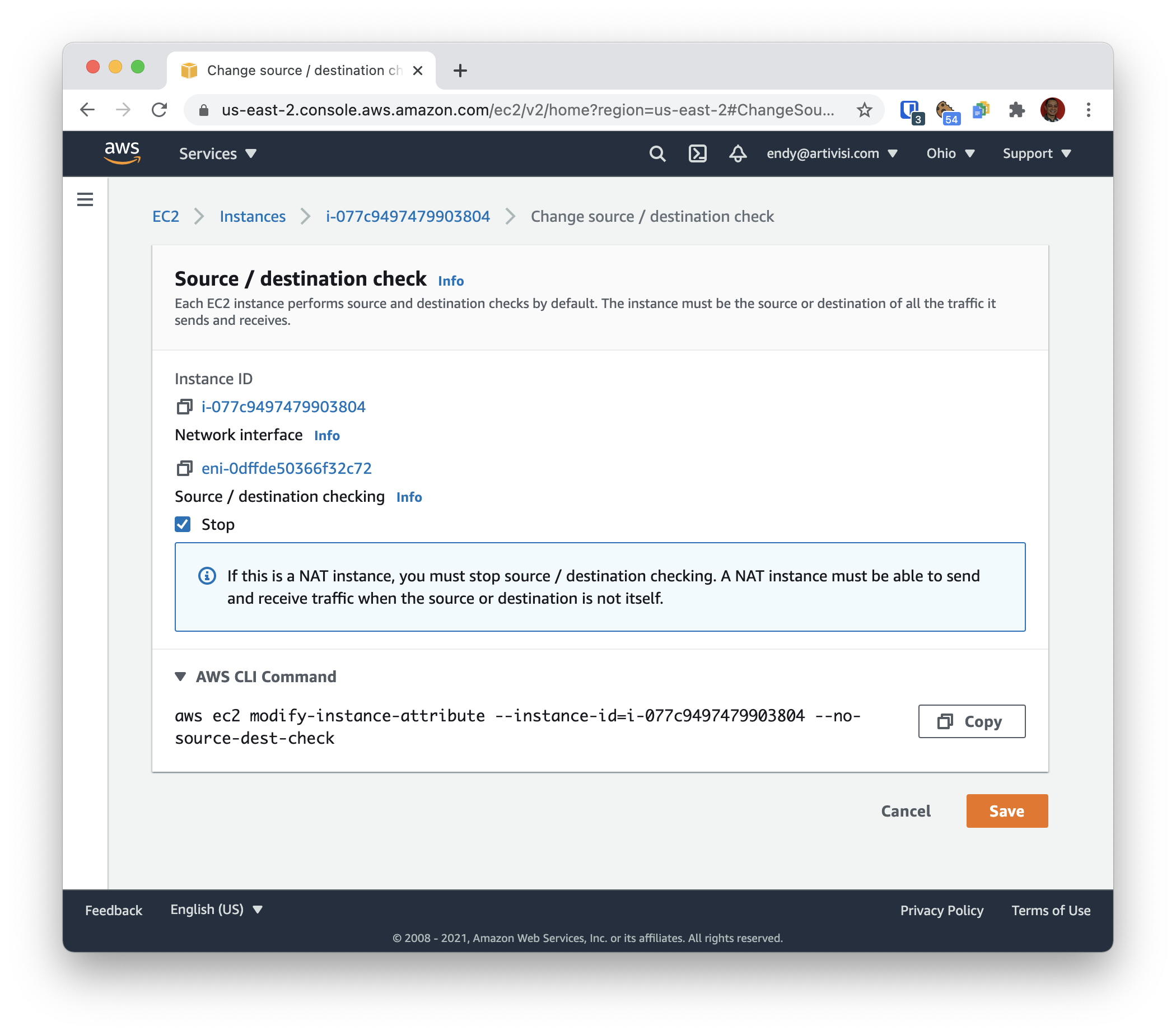Click the Cancel button
The image size is (1176, 1035).
pyautogui.click(x=906, y=811)
